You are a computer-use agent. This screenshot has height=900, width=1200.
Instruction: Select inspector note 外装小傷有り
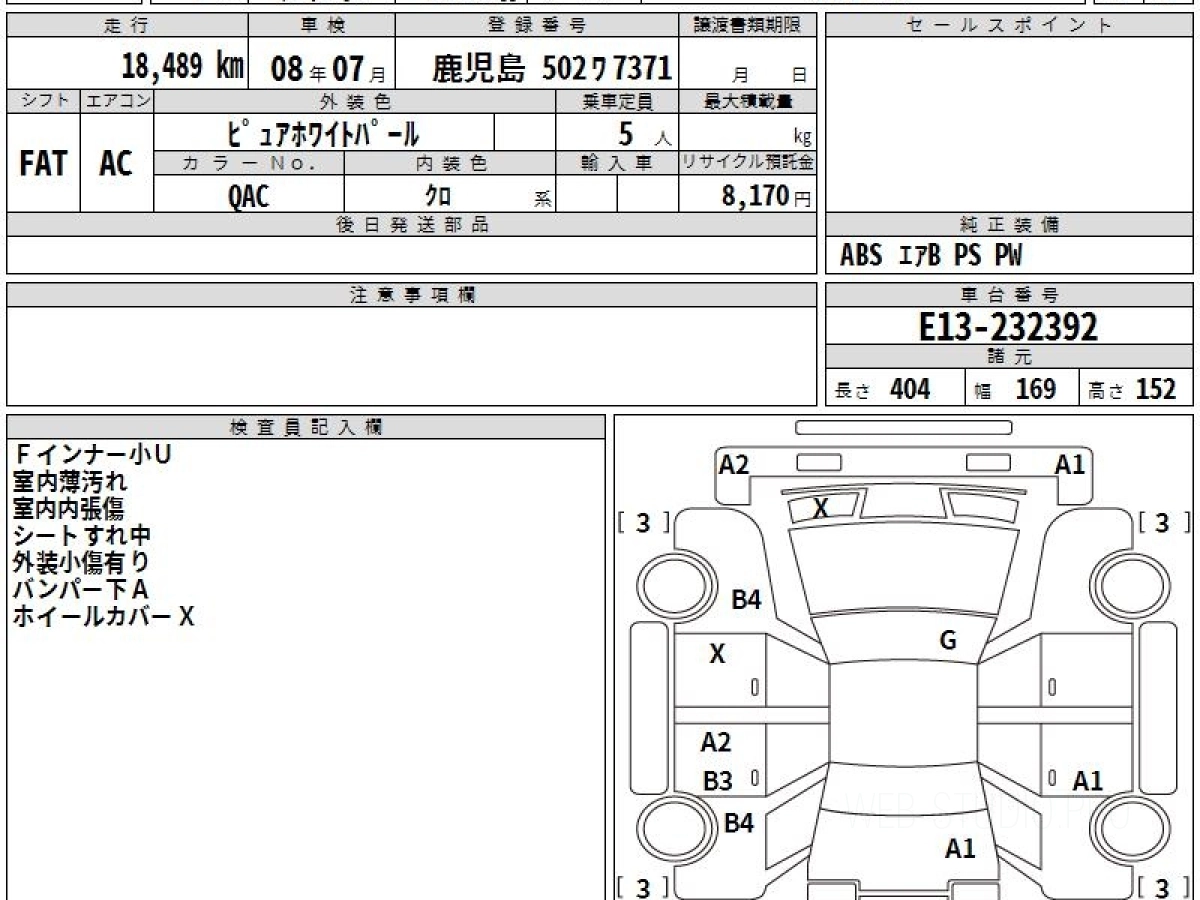[x=81, y=563]
